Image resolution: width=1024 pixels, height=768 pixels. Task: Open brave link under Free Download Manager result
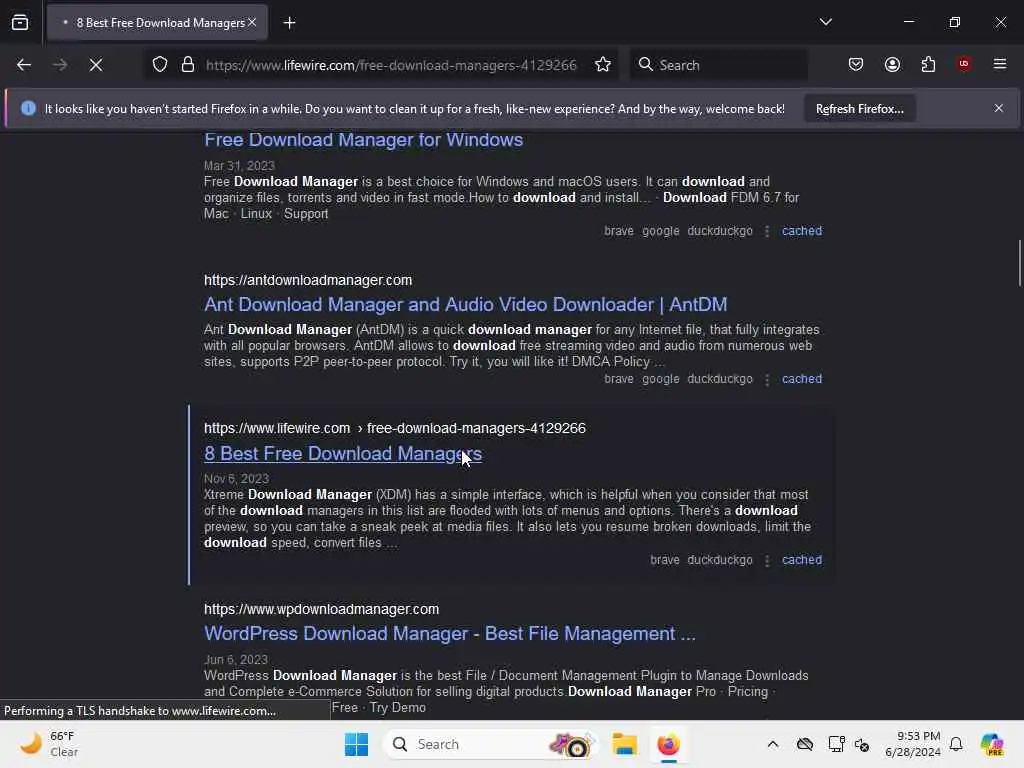pyautogui.click(x=618, y=231)
